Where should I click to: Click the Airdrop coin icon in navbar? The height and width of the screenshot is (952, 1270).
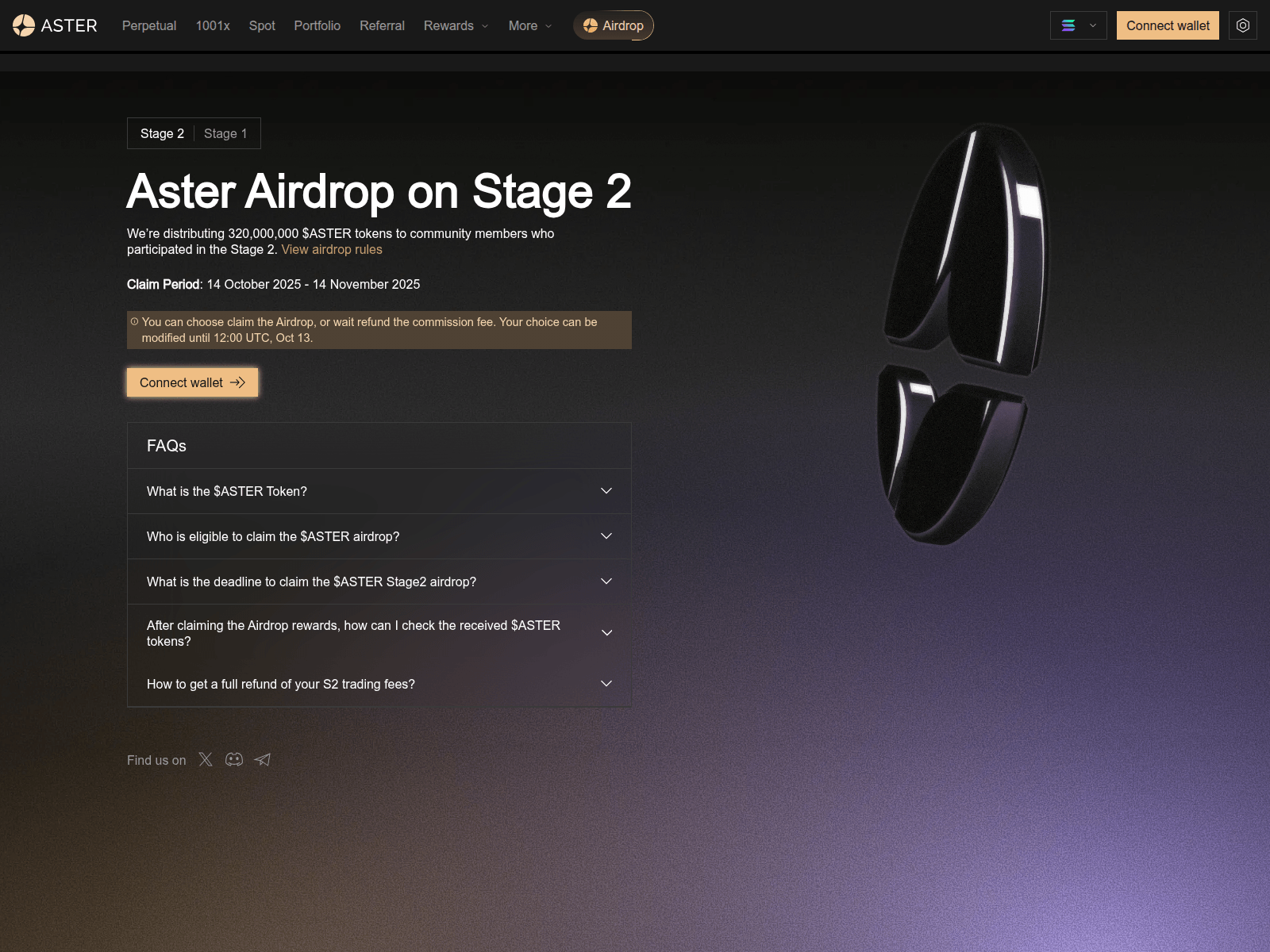point(589,25)
